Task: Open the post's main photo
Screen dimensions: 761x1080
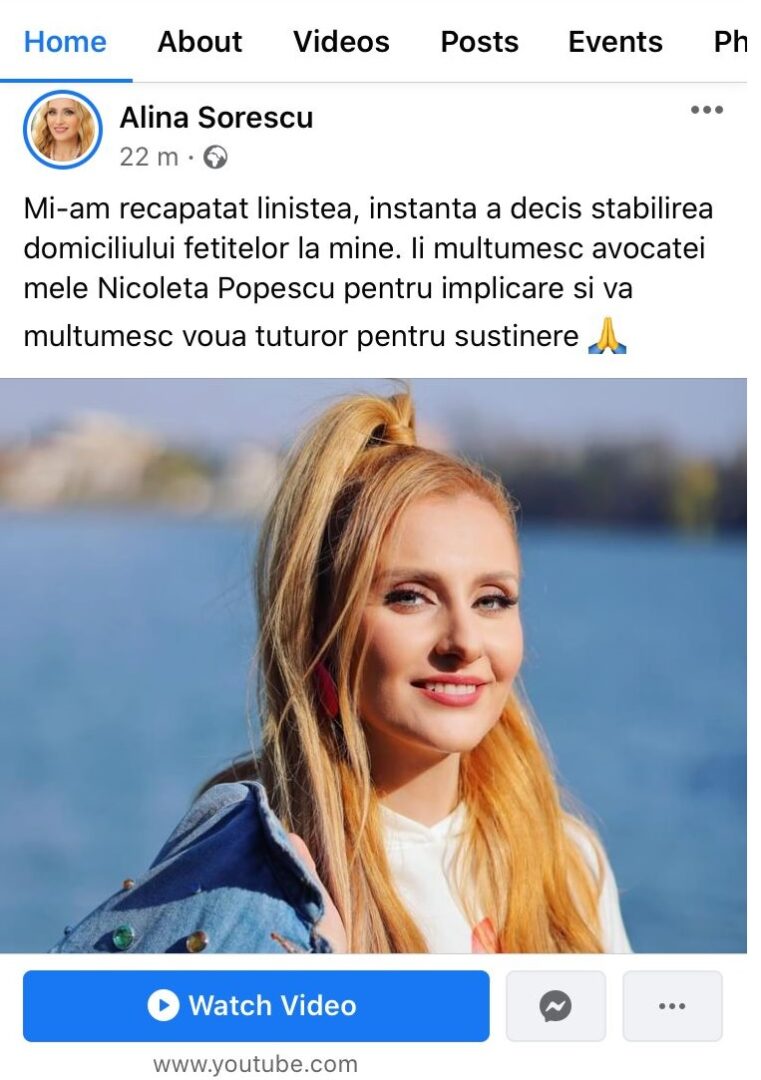Action: coord(373,665)
